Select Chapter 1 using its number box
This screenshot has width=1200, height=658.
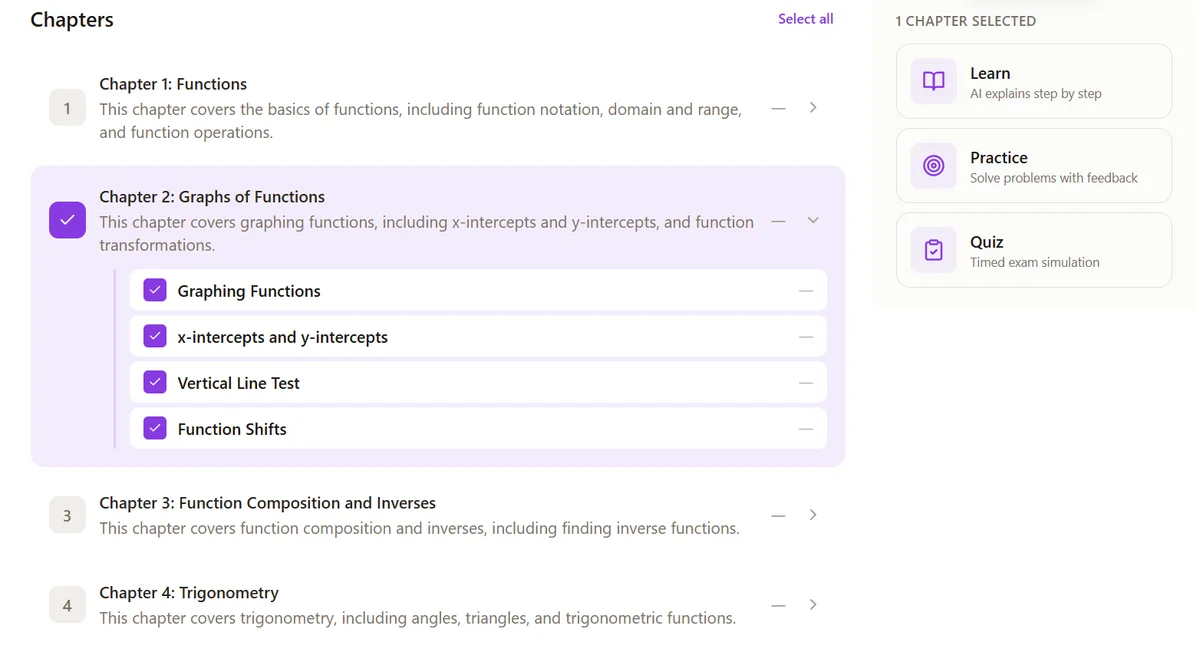[x=67, y=108]
